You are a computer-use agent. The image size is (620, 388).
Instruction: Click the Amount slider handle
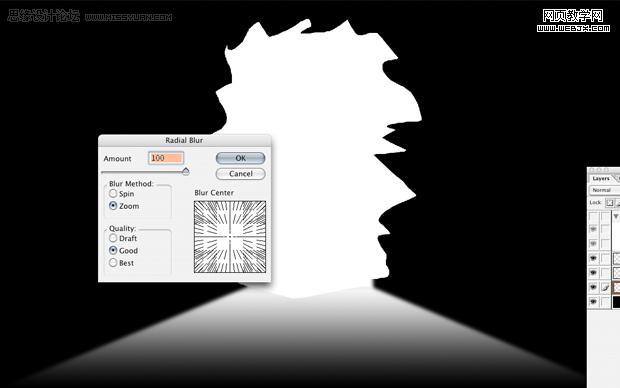point(185,171)
